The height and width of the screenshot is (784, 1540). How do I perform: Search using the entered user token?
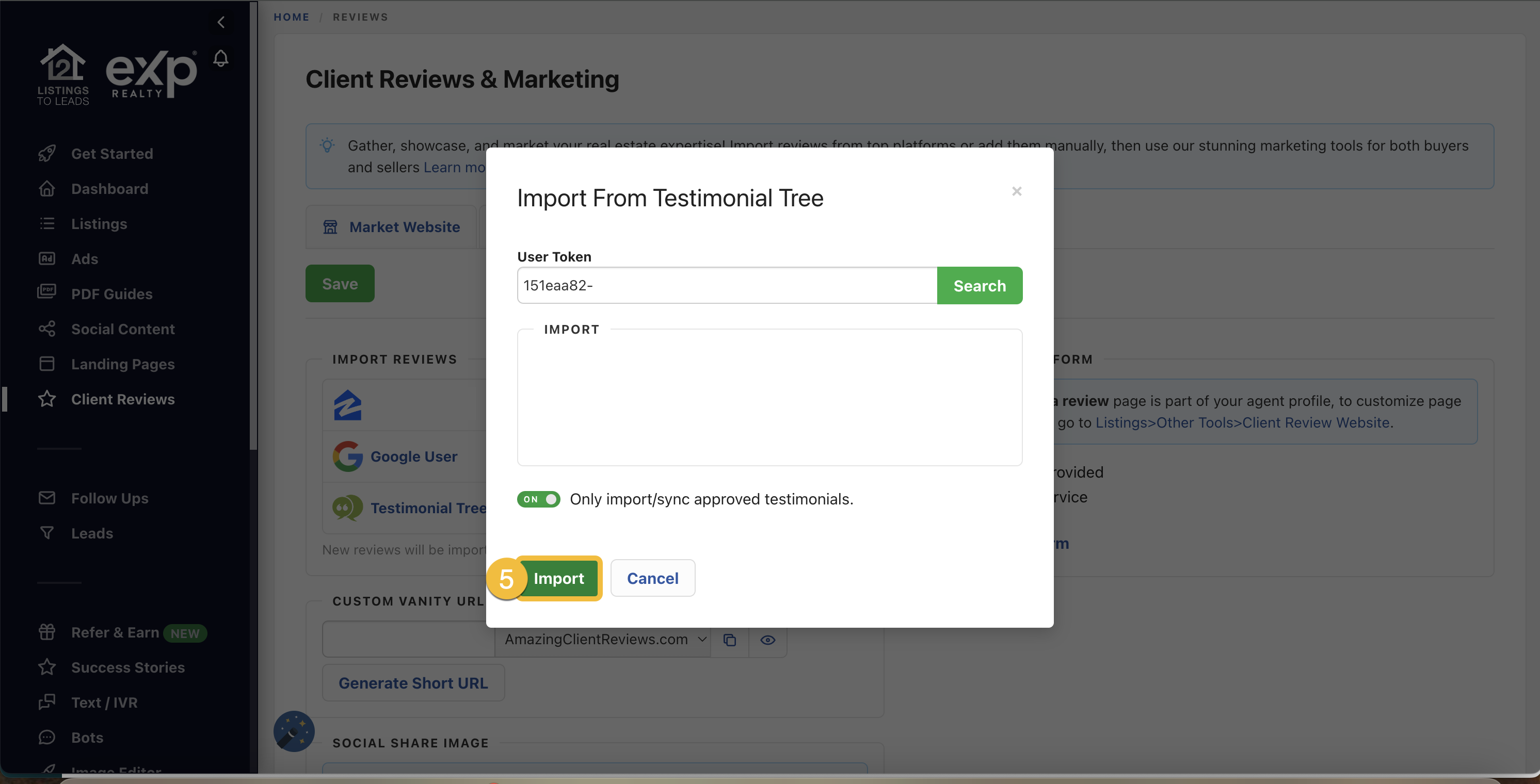(x=979, y=285)
